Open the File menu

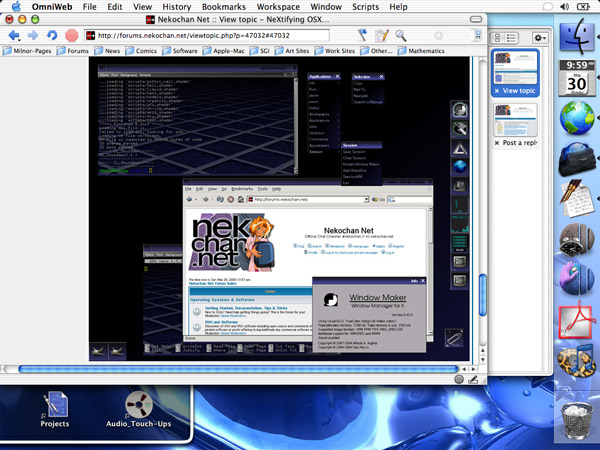coord(90,7)
